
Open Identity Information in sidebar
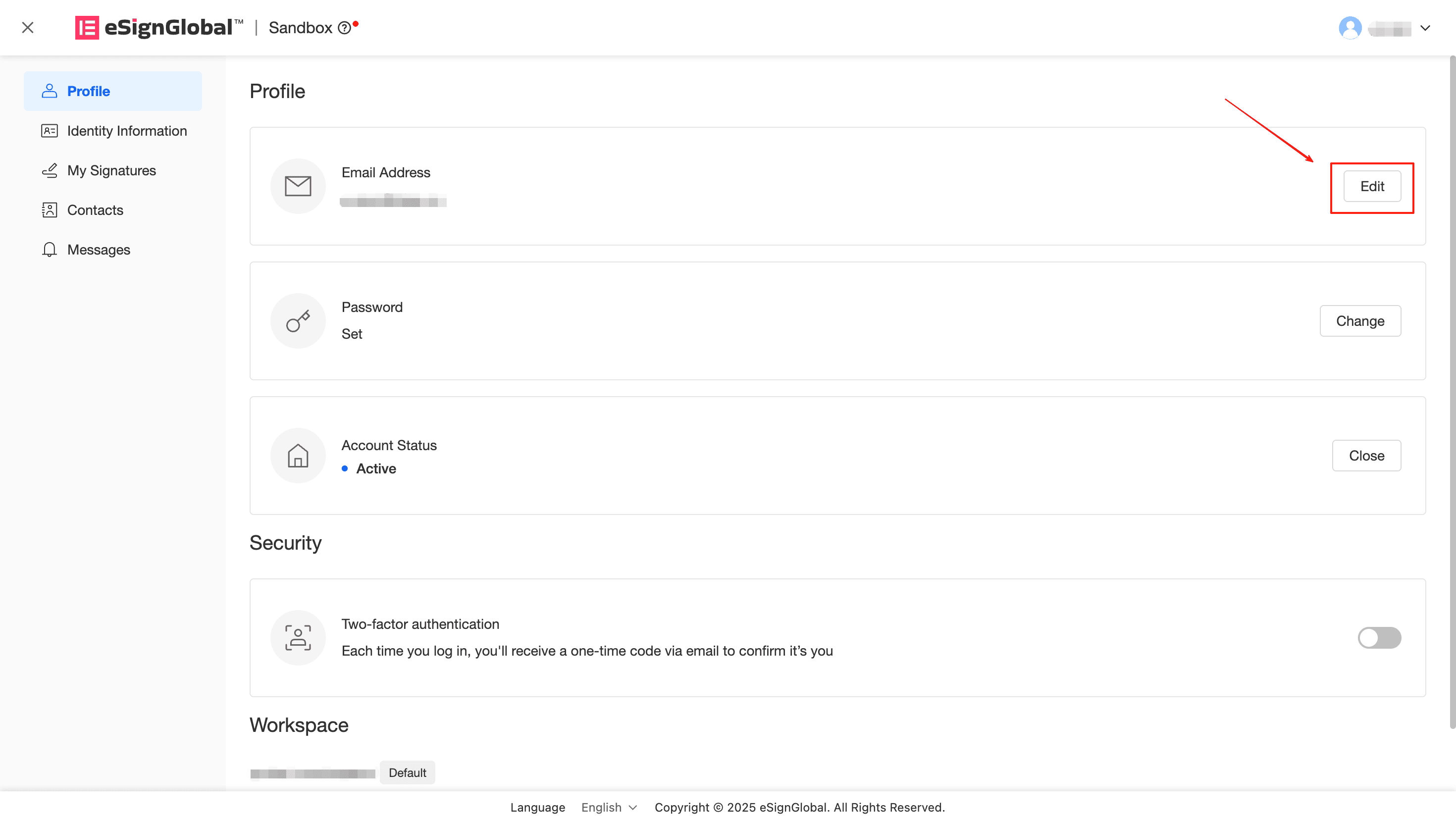[127, 131]
